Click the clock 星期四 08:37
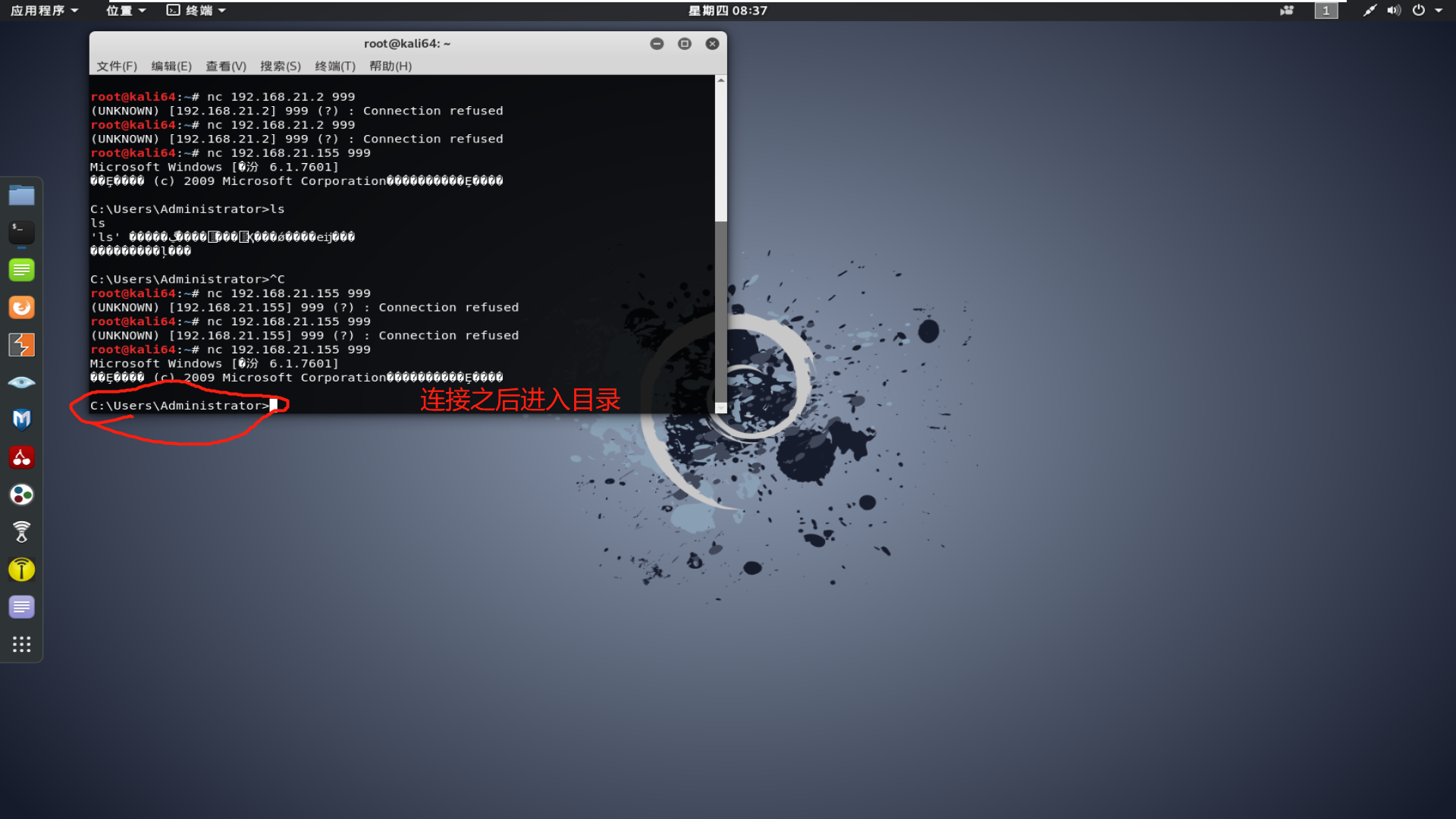The height and width of the screenshot is (819, 1456). [x=727, y=11]
